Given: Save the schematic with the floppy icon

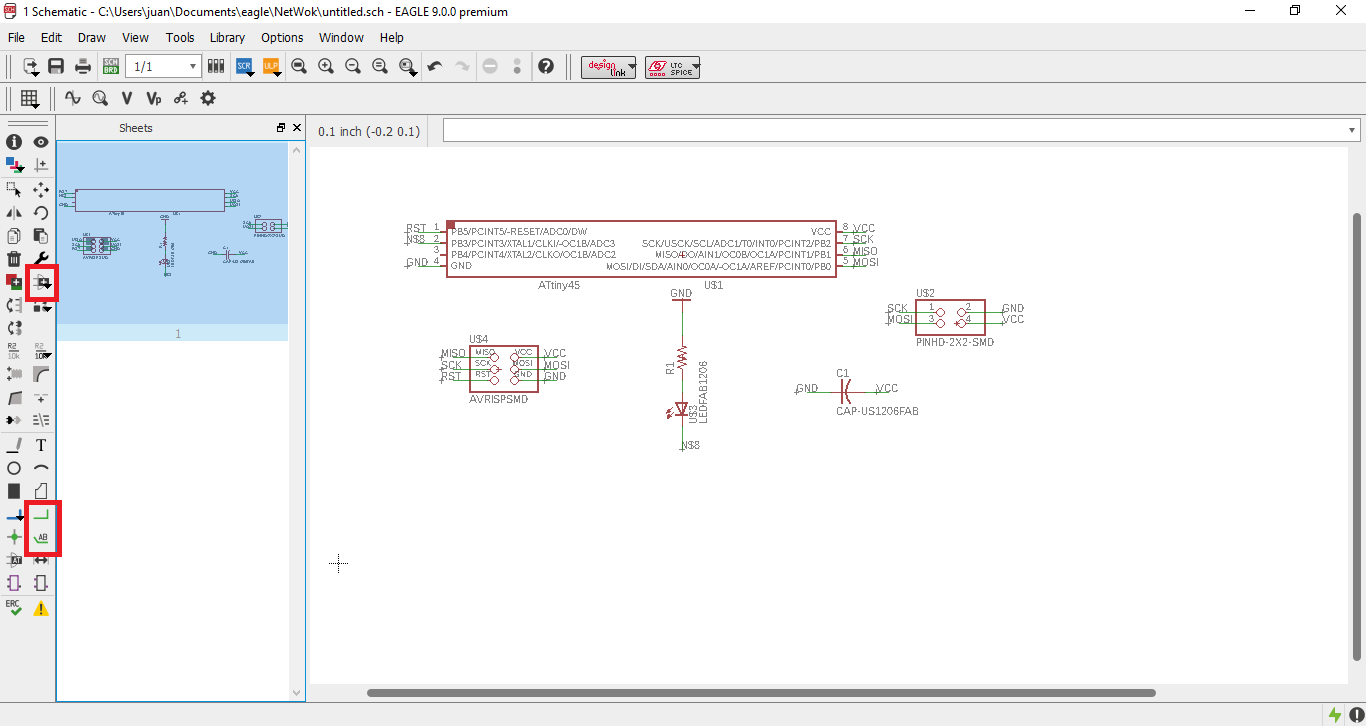Looking at the screenshot, I should pos(56,66).
